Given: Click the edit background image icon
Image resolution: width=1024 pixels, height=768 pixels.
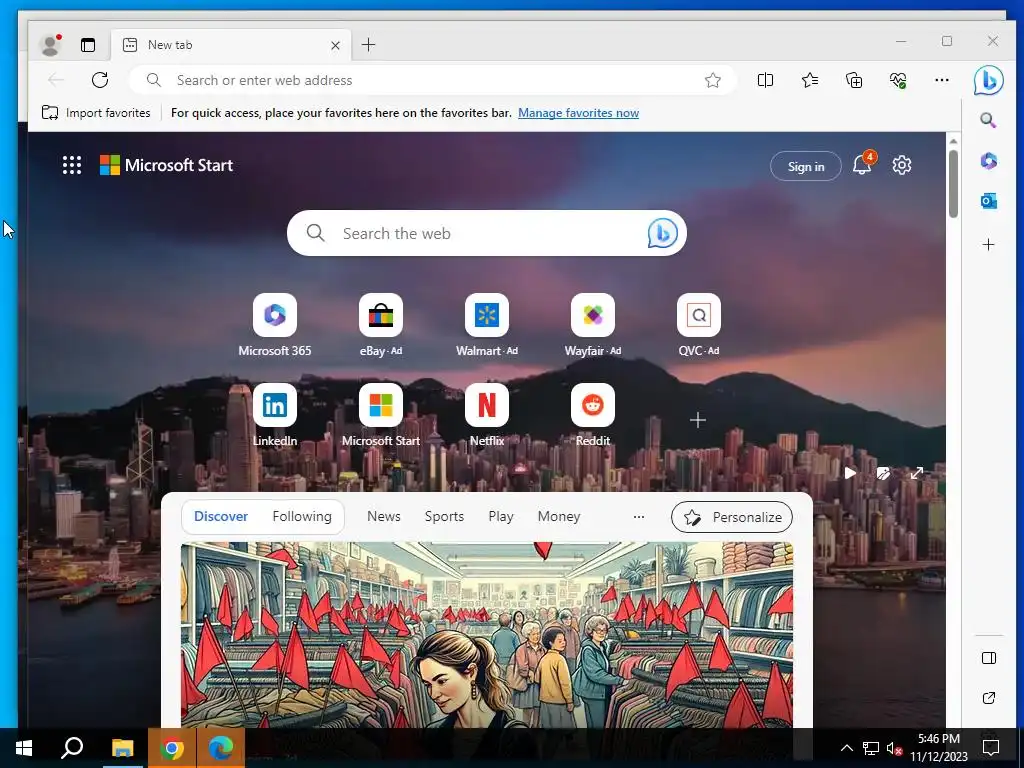Looking at the screenshot, I should (x=883, y=473).
